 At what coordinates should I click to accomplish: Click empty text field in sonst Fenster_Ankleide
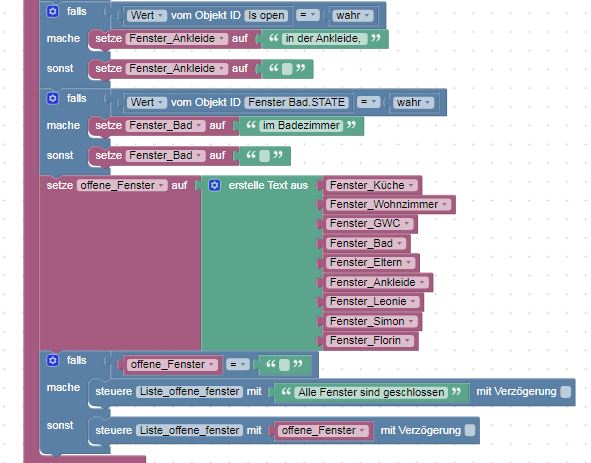tap(287, 69)
